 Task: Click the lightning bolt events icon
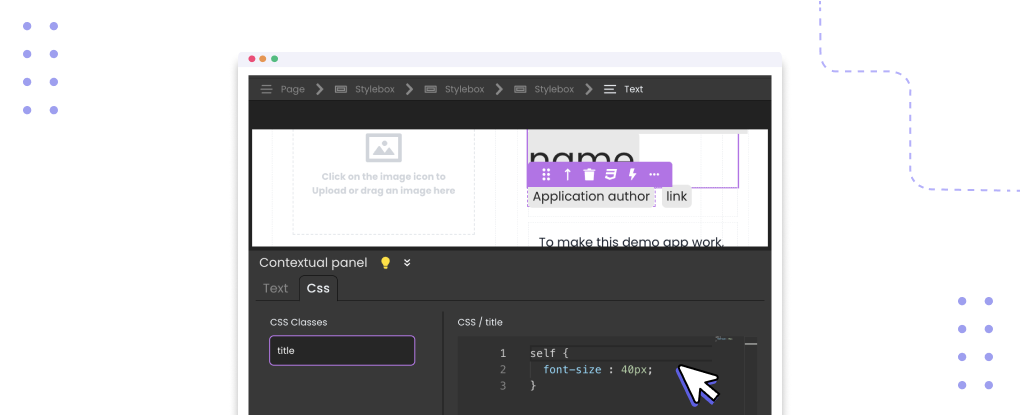click(632, 175)
